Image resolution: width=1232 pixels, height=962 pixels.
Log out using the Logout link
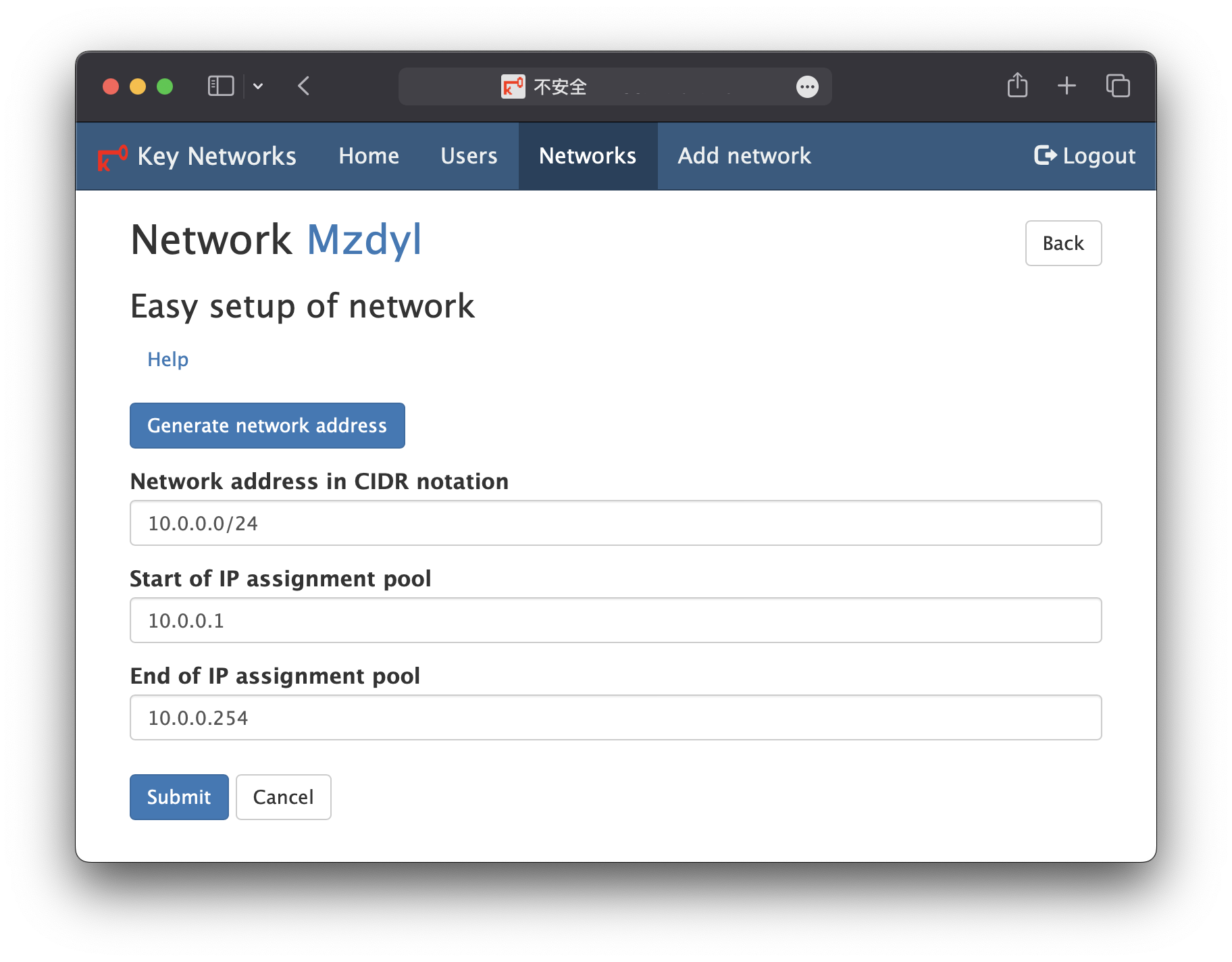pos(1085,156)
